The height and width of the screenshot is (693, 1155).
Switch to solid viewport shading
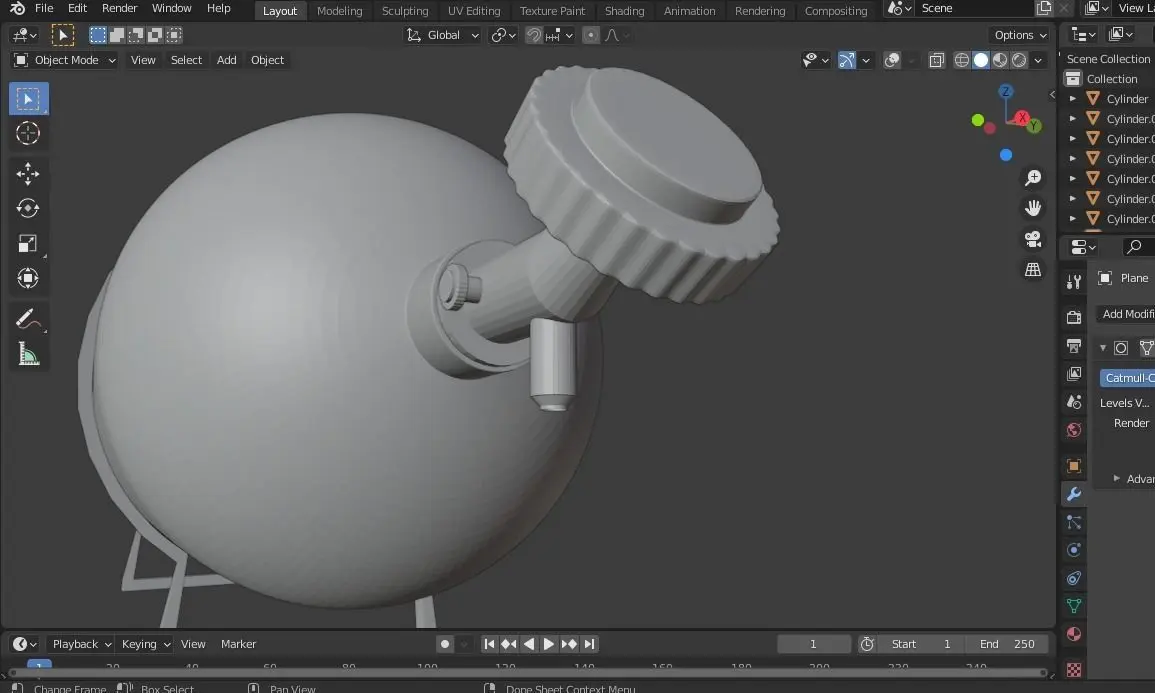click(x=981, y=60)
